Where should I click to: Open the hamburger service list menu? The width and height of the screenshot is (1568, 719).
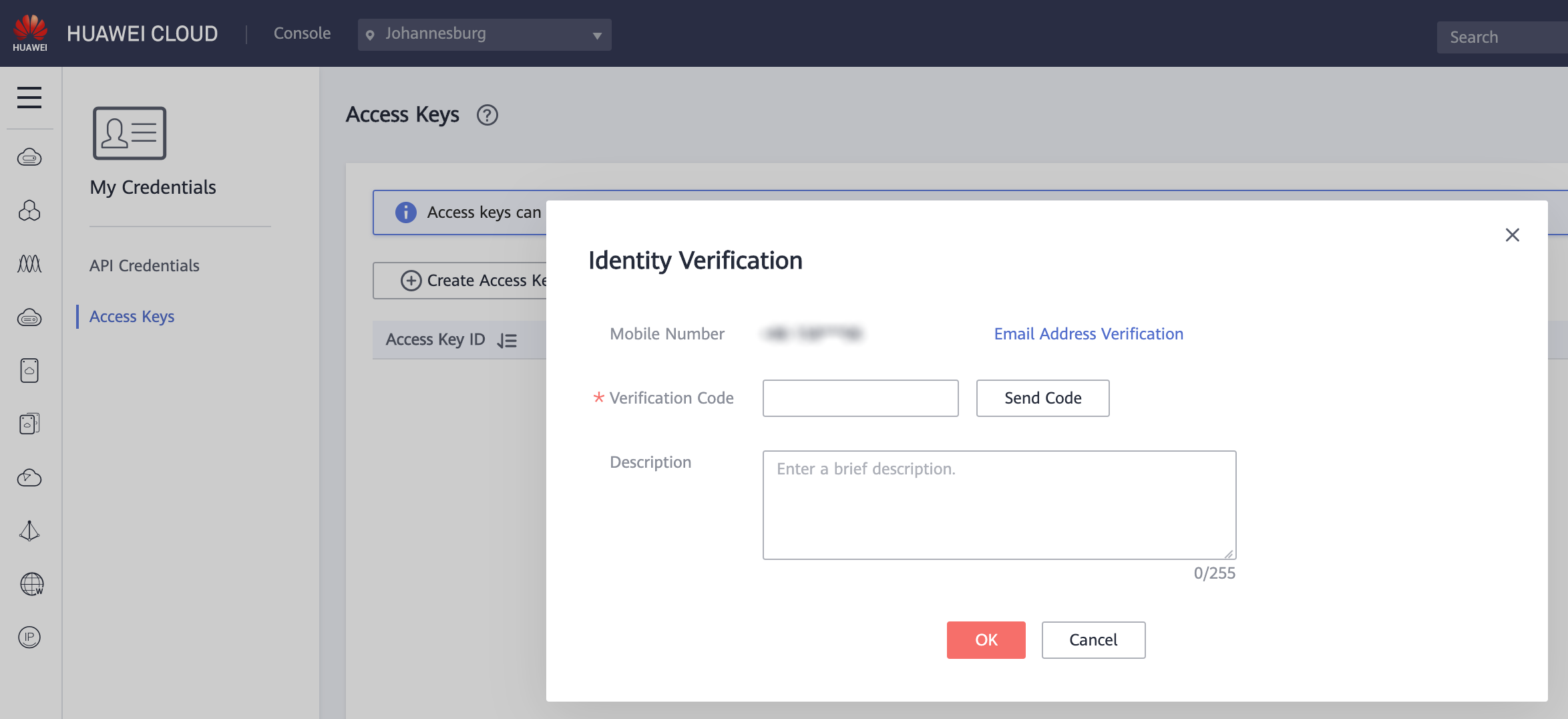[29, 98]
